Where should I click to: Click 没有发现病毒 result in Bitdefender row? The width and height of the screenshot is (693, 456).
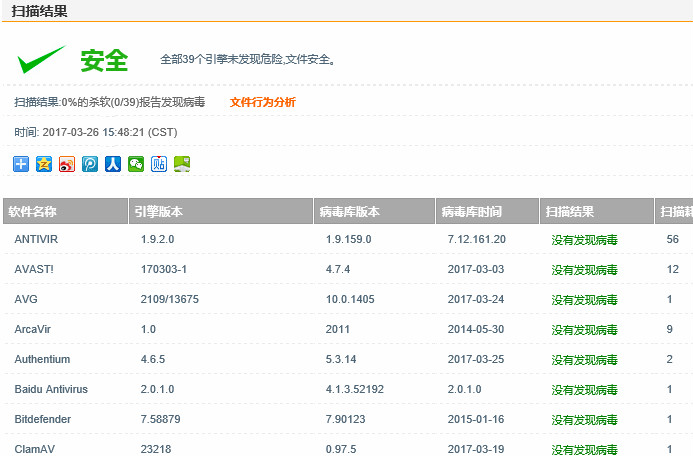[584, 420]
